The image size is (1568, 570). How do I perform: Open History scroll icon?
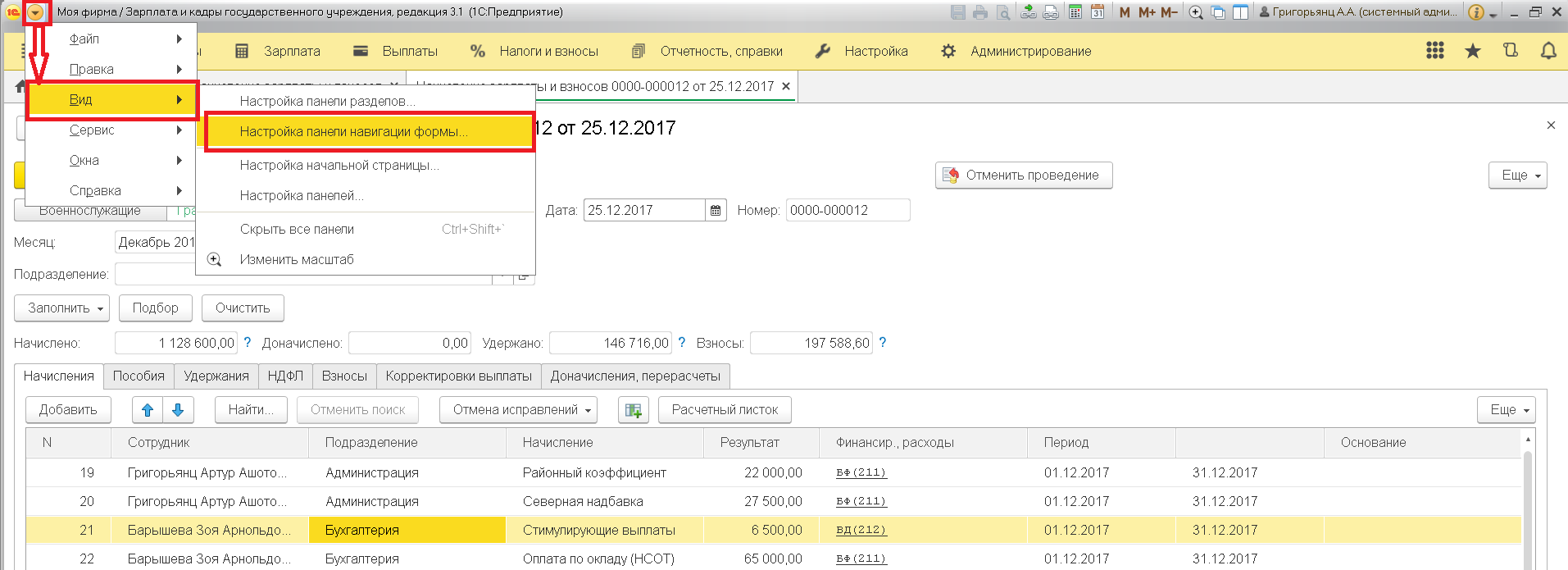(x=1511, y=51)
